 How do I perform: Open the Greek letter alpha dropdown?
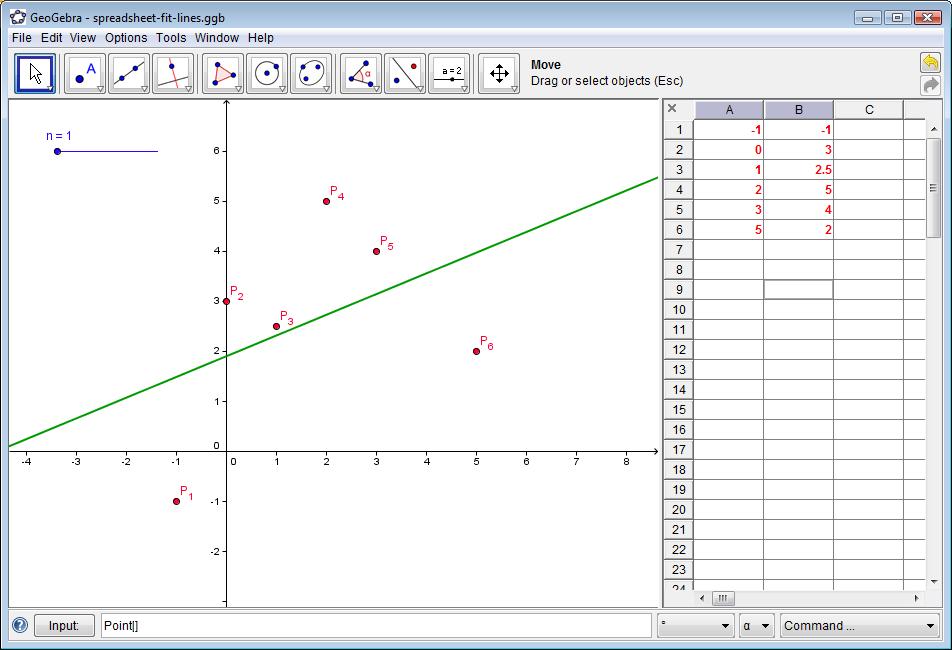click(756, 626)
